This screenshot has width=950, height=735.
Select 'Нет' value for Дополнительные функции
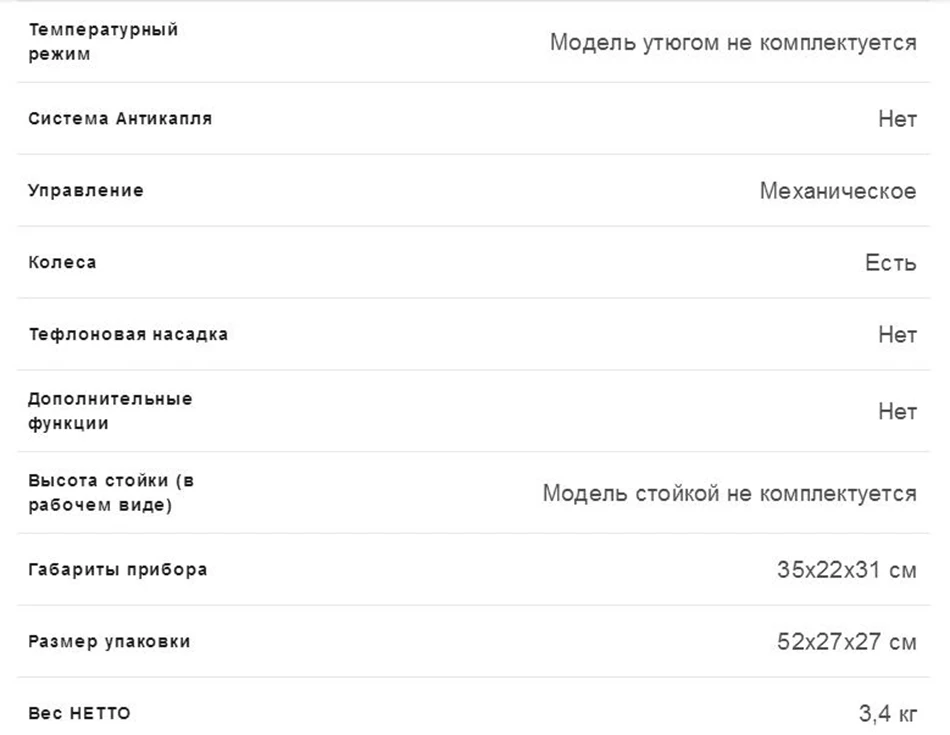(897, 412)
